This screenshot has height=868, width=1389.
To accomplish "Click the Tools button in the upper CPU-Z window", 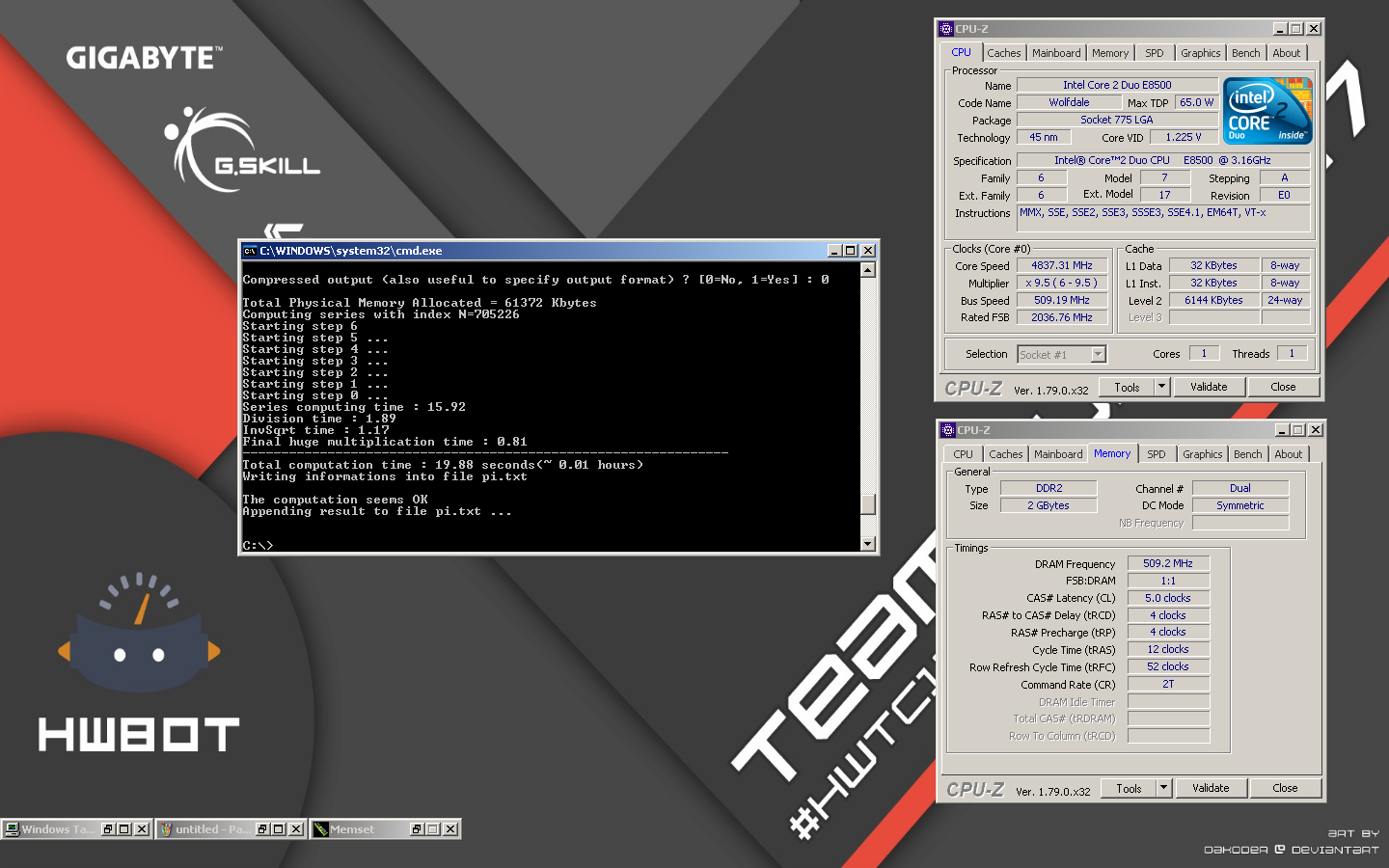I will click(1127, 387).
